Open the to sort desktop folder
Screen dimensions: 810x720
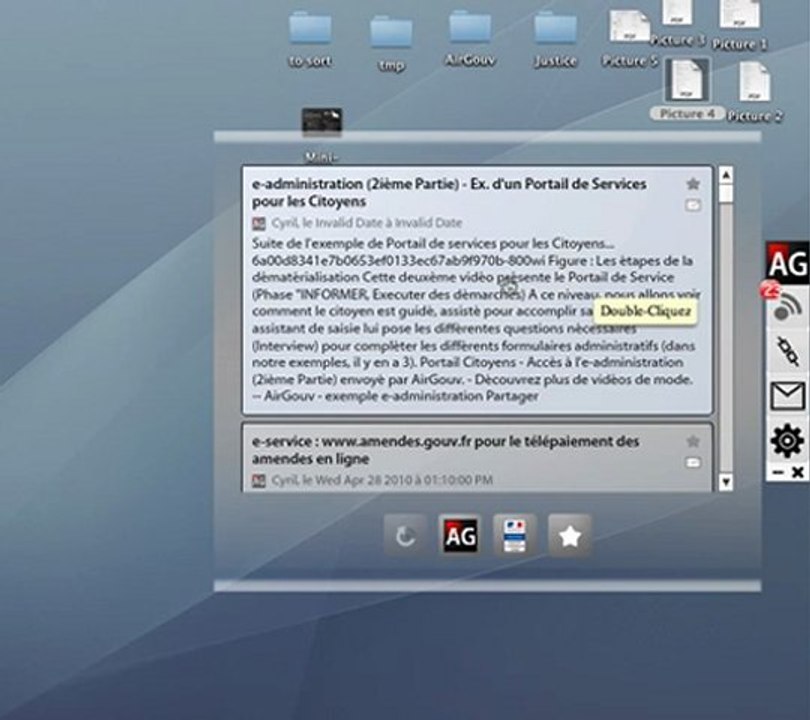310,29
